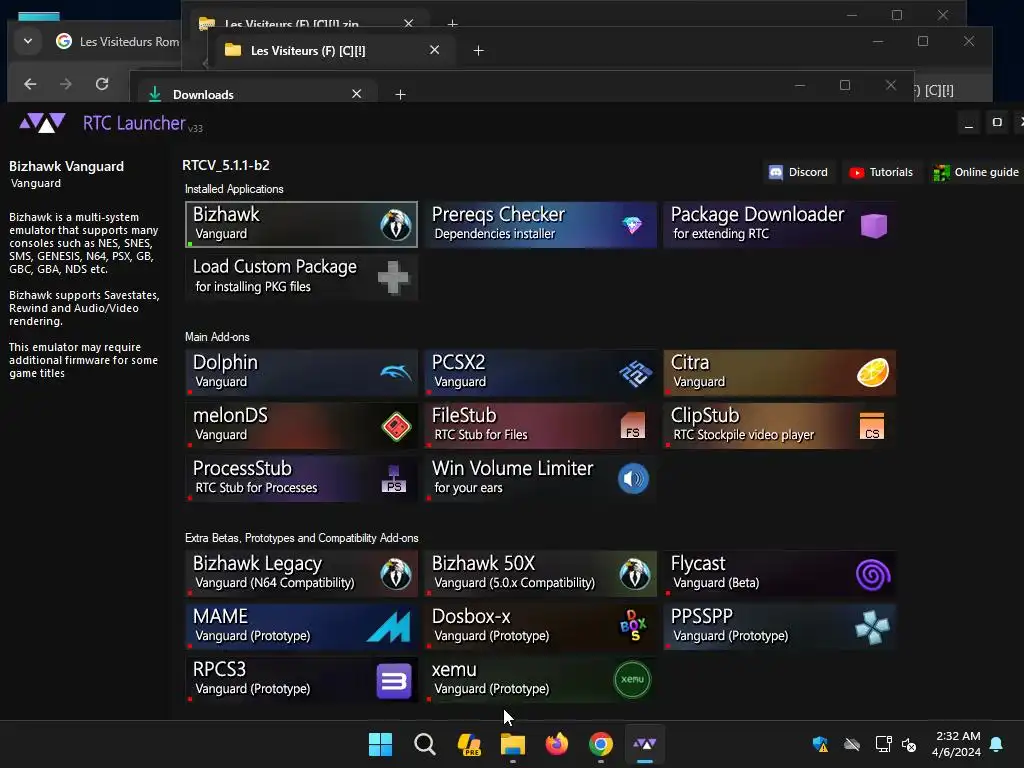Open Chrome tab search dropdown chevron
The height and width of the screenshot is (768, 1024).
(27, 41)
